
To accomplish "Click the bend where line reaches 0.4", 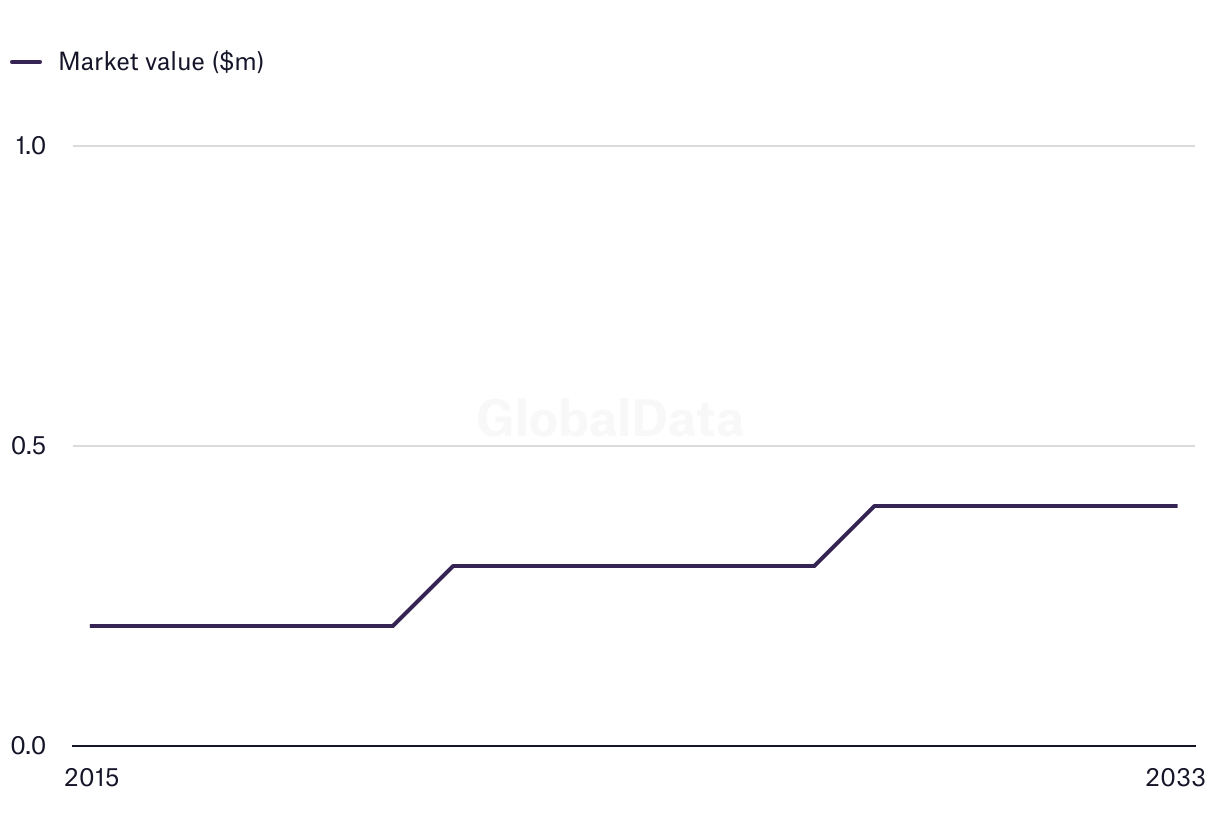I will 875,506.
